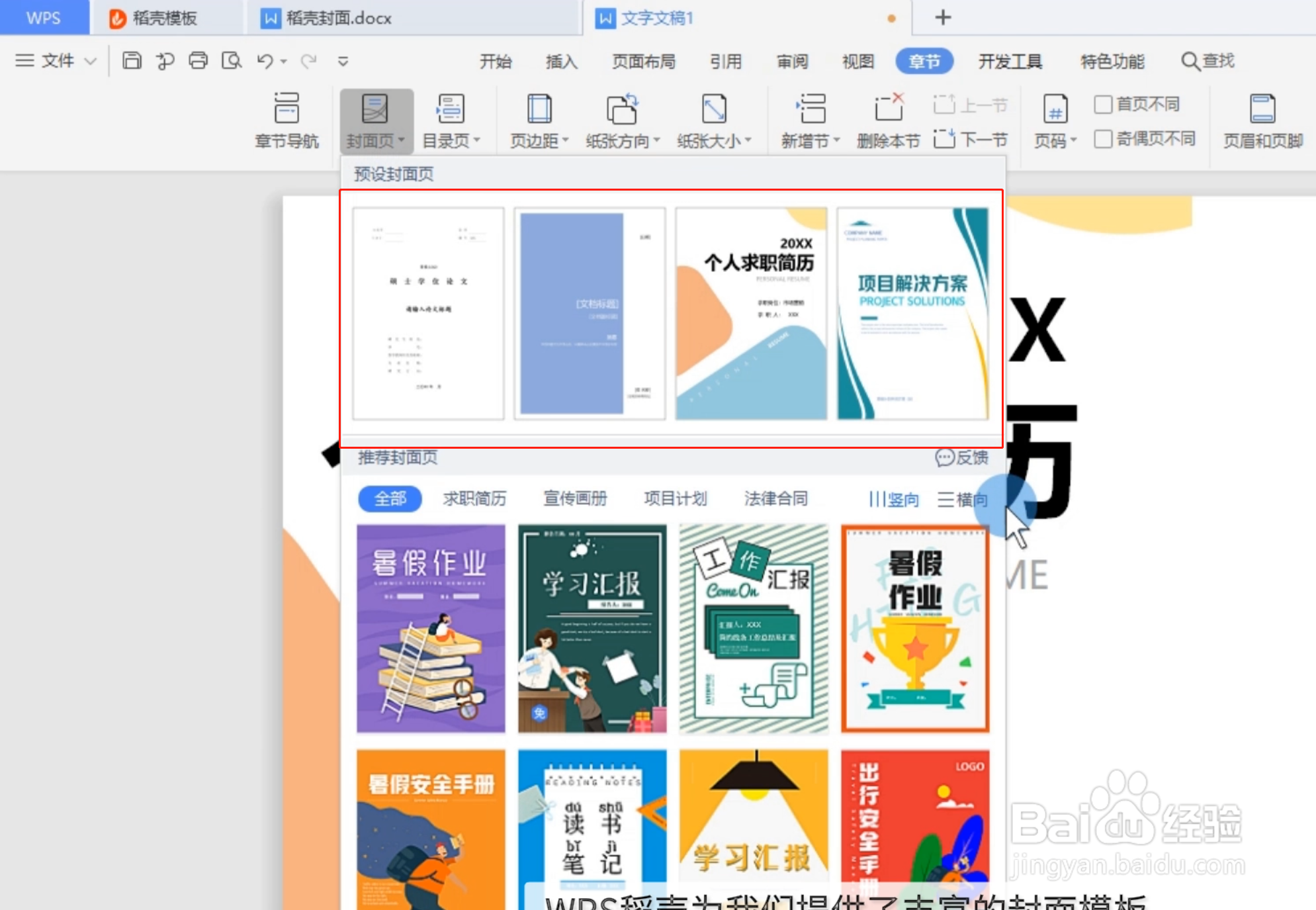The height and width of the screenshot is (910, 1316).
Task: Enable 奇偶页不同 checkbox
Action: coord(1102,139)
